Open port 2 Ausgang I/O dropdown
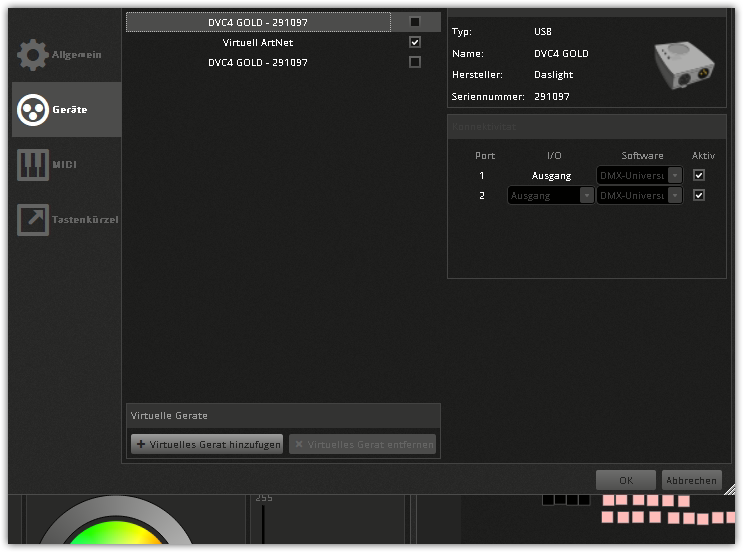 coord(550,195)
